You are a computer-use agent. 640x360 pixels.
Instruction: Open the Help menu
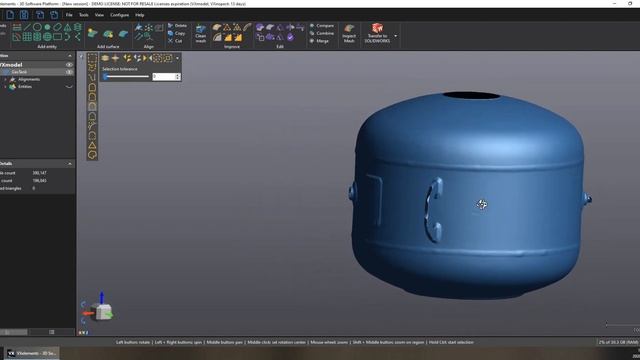(x=140, y=15)
